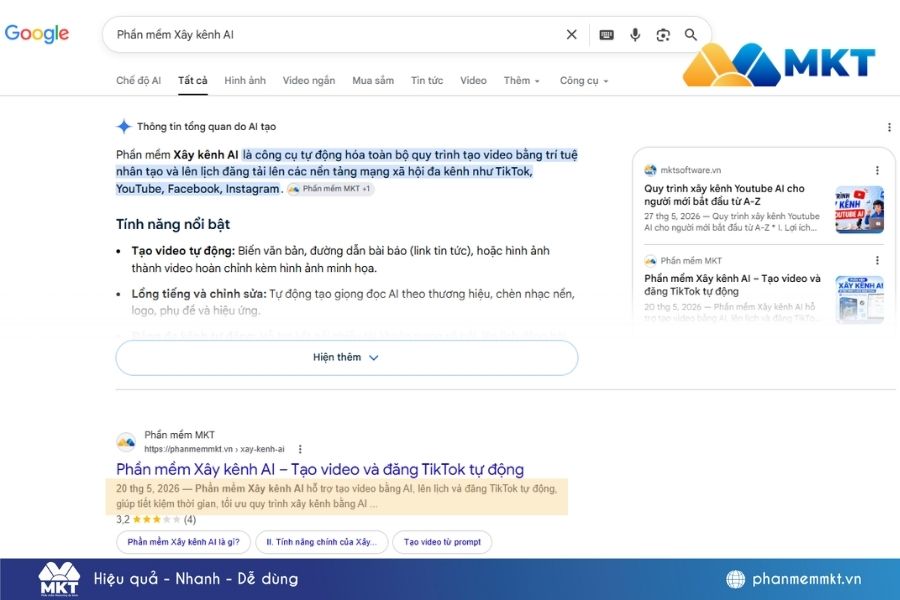This screenshot has width=900, height=600.
Task: Click the magnifier search button
Action: 691,35
